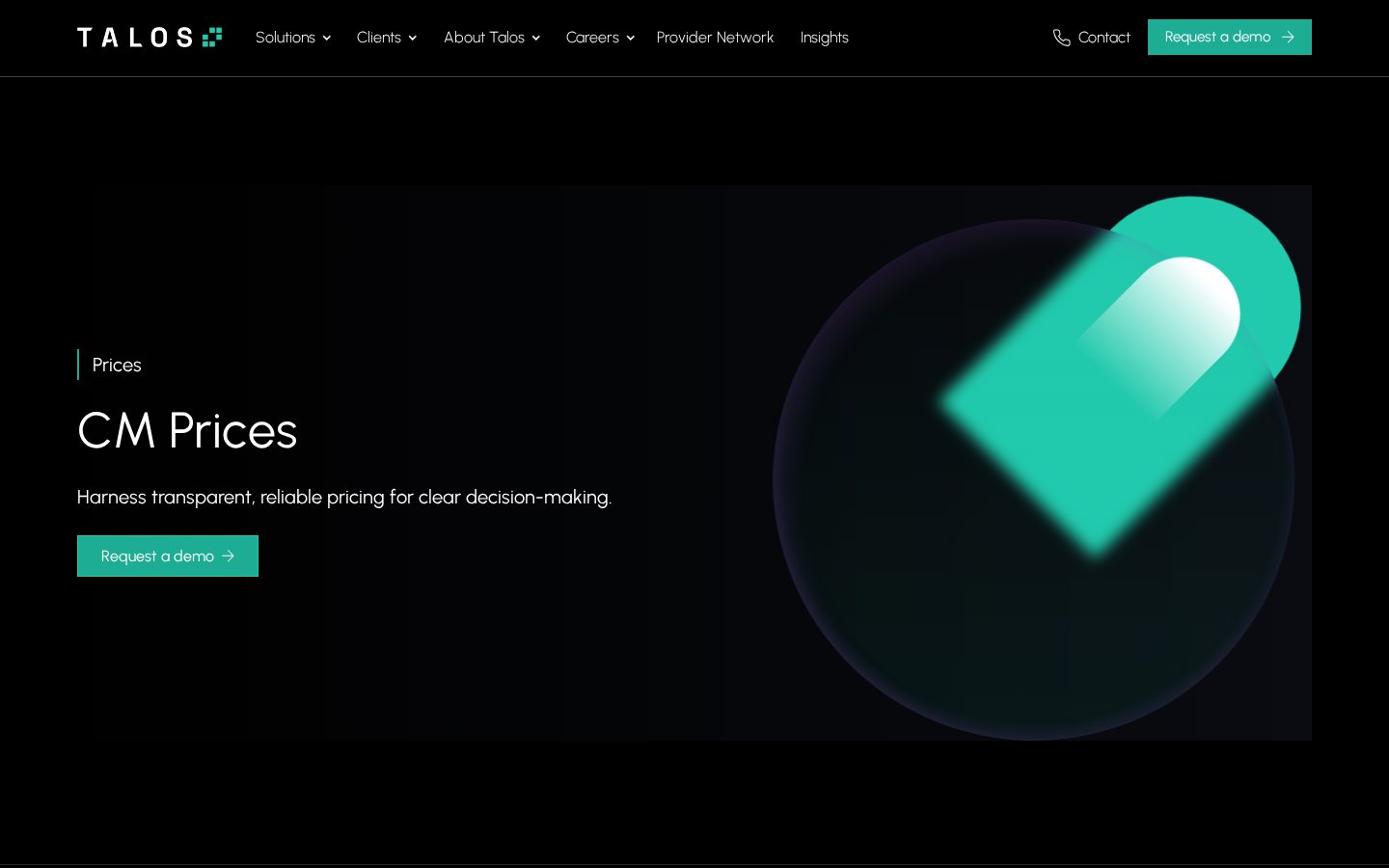The image size is (1389, 868).
Task: Click the header Request a demo button
Action: (1230, 37)
